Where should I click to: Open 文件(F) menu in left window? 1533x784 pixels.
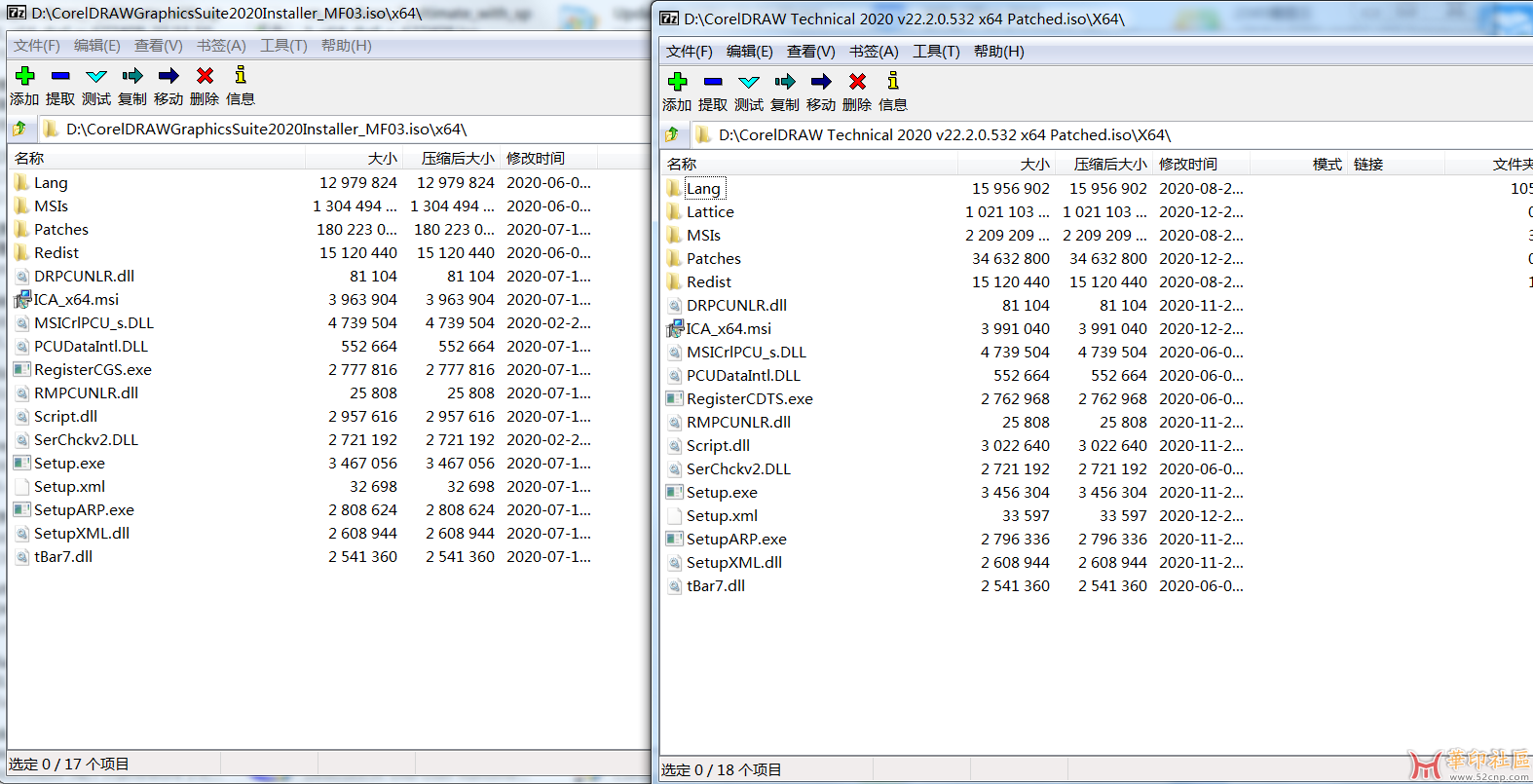click(37, 46)
